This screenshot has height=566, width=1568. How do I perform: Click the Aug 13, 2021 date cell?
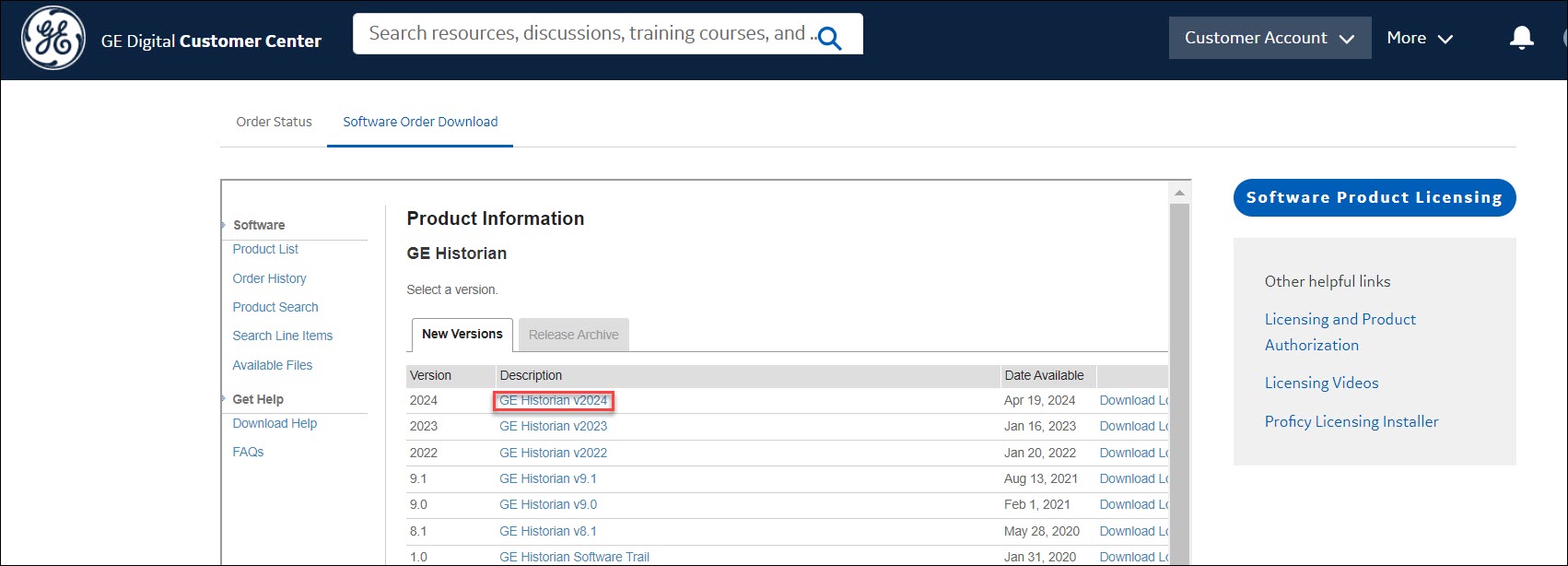pos(1041,478)
